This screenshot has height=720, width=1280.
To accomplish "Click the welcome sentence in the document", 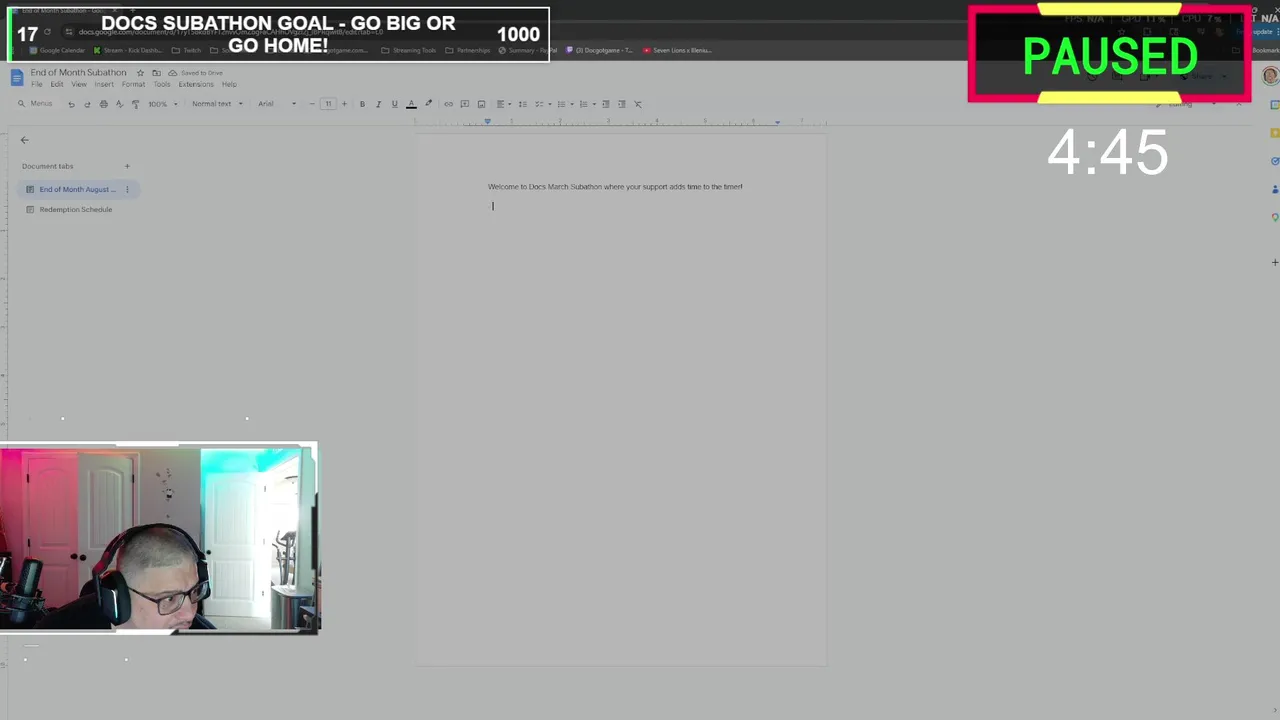I will [x=615, y=187].
